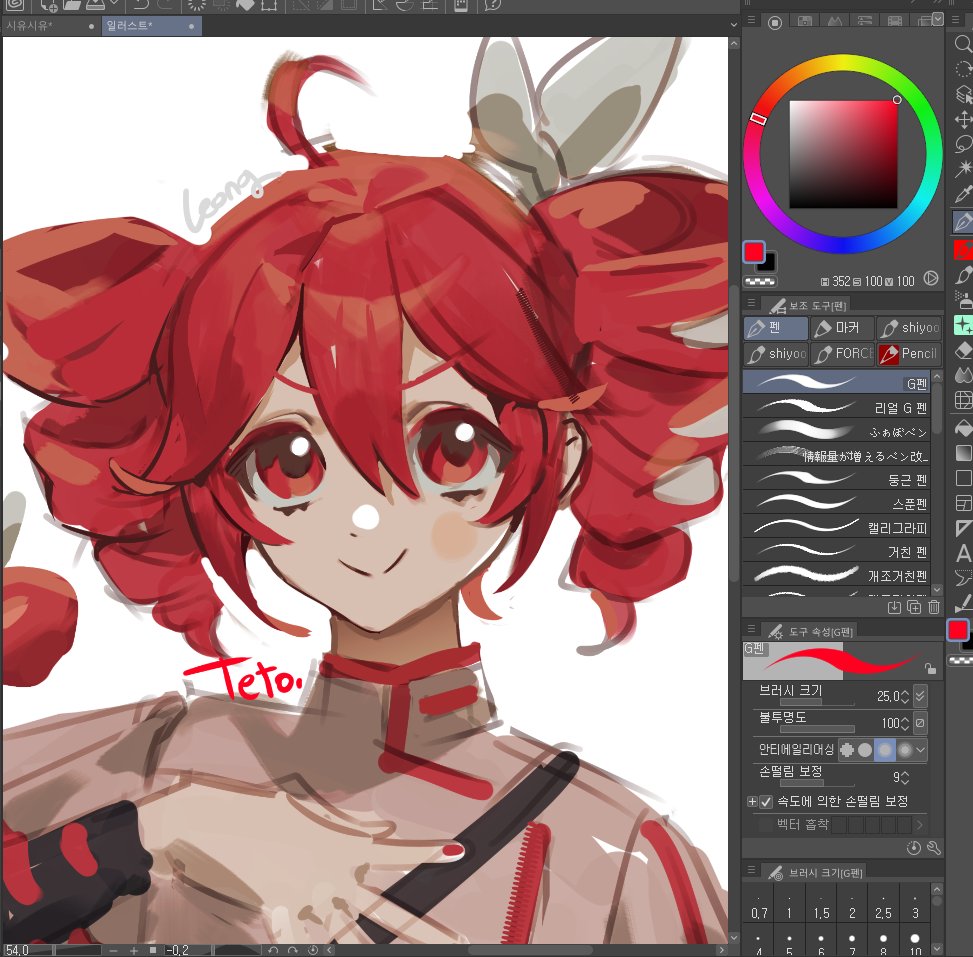Click the Undo arrow in command bar
This screenshot has width=973, height=957.
click(x=141, y=6)
